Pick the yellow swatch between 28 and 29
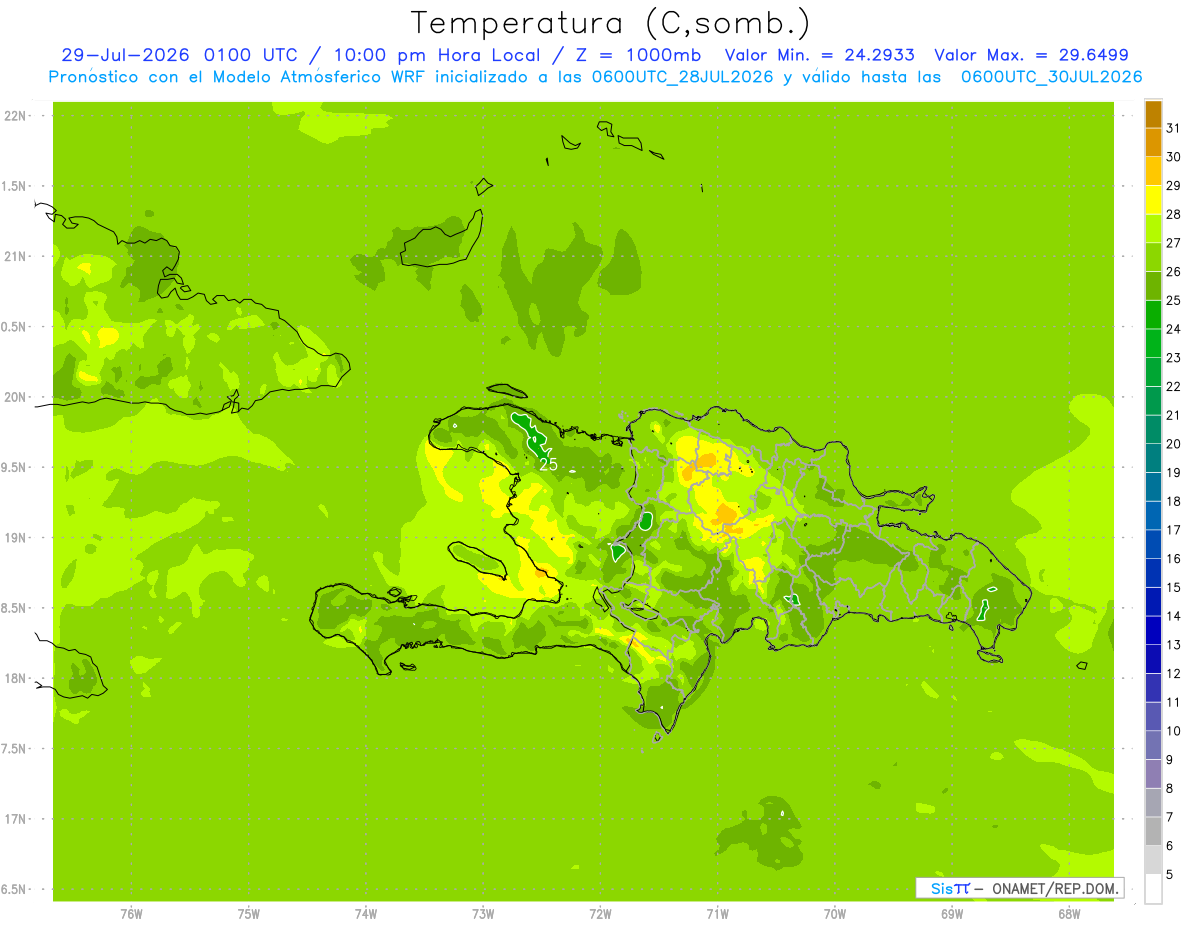1200x927 pixels. (x=1153, y=200)
